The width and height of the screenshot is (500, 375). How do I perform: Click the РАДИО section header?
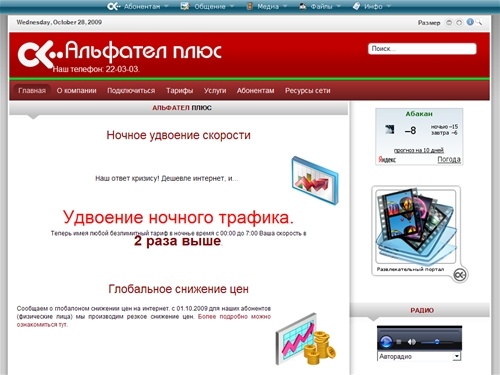tap(422, 310)
